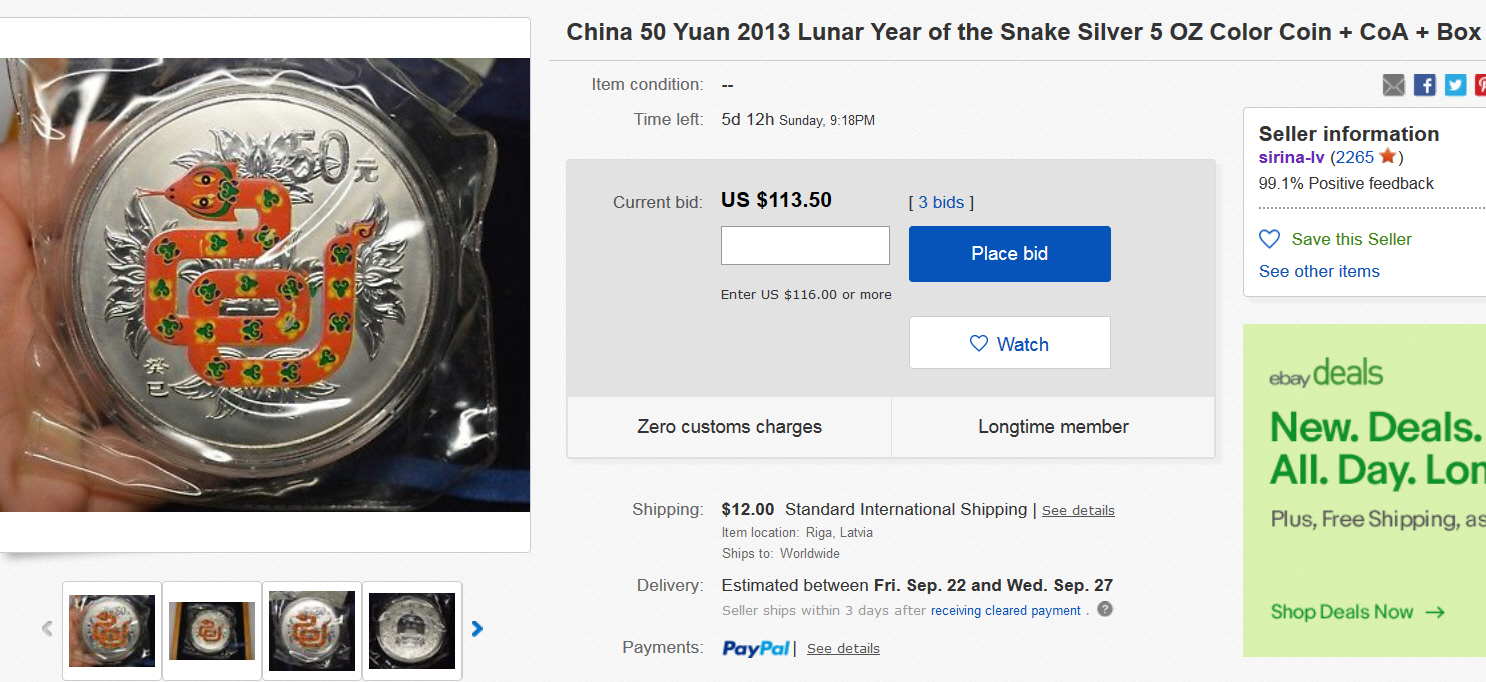Image resolution: width=1486 pixels, height=682 pixels.
Task: Click the seller feedback star icon
Action: click(x=1388, y=157)
